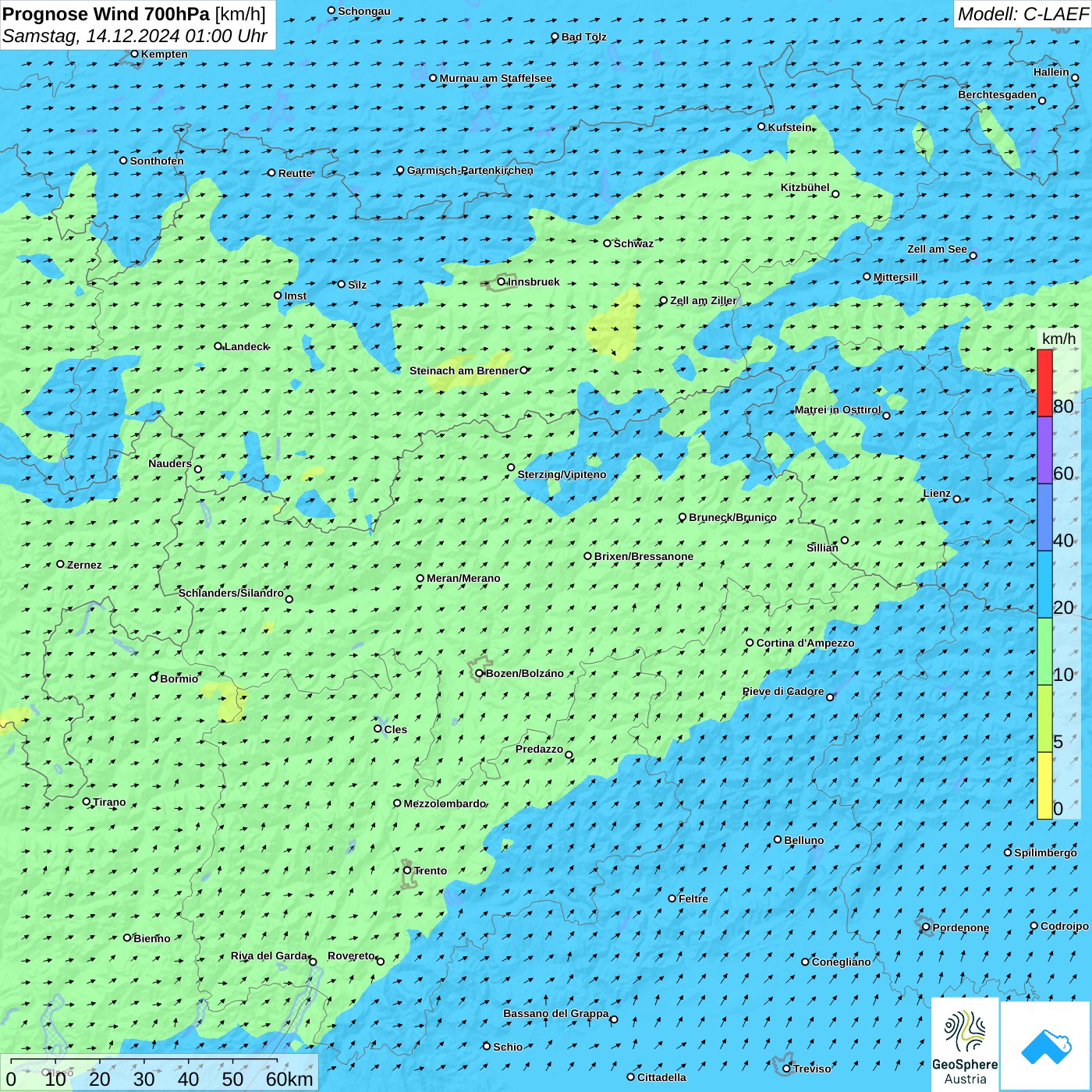
Task: Click the blue cloud logo icon
Action: (x=1045, y=1045)
